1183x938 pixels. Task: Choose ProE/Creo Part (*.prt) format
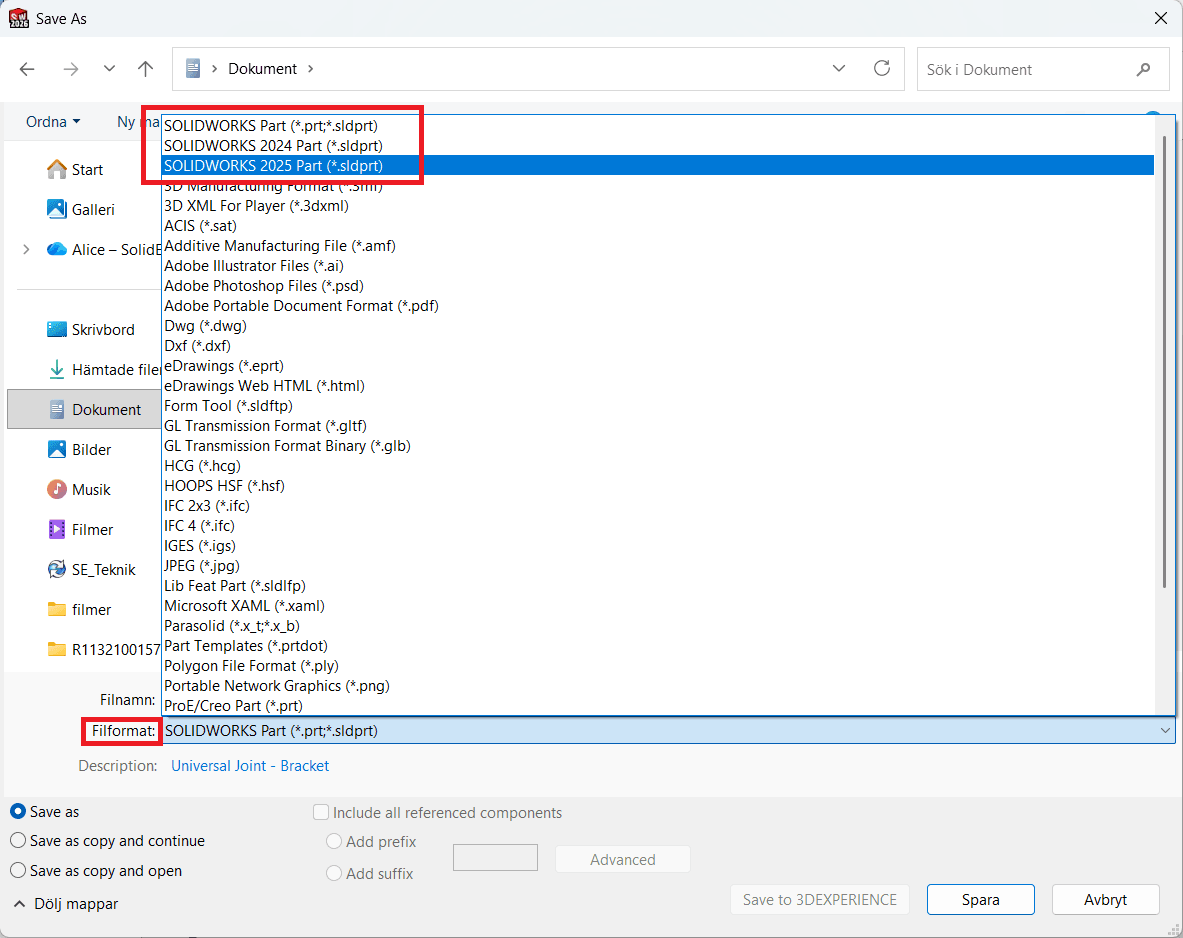click(x=658, y=706)
